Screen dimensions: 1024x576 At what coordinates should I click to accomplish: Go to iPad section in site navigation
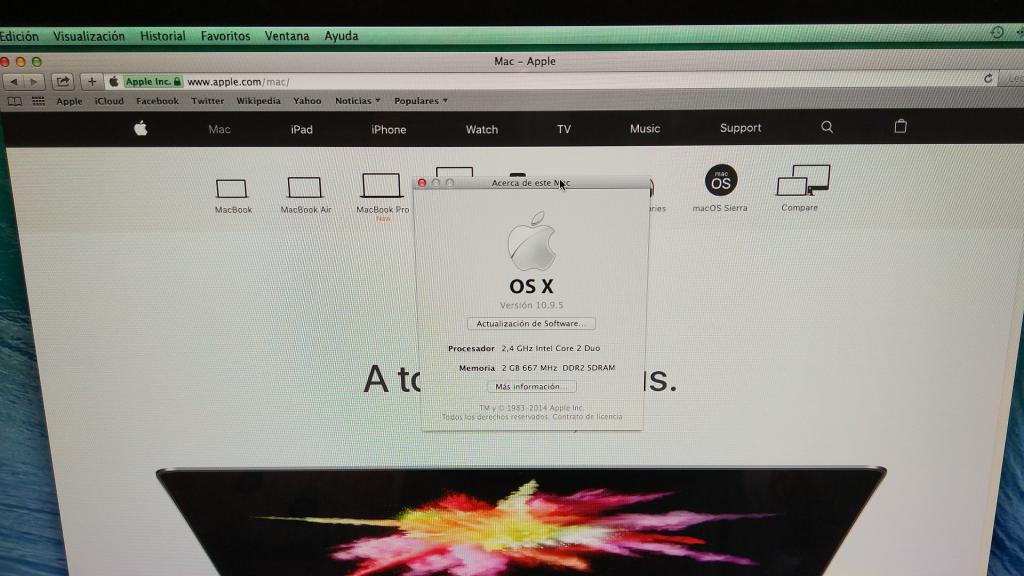click(x=302, y=129)
